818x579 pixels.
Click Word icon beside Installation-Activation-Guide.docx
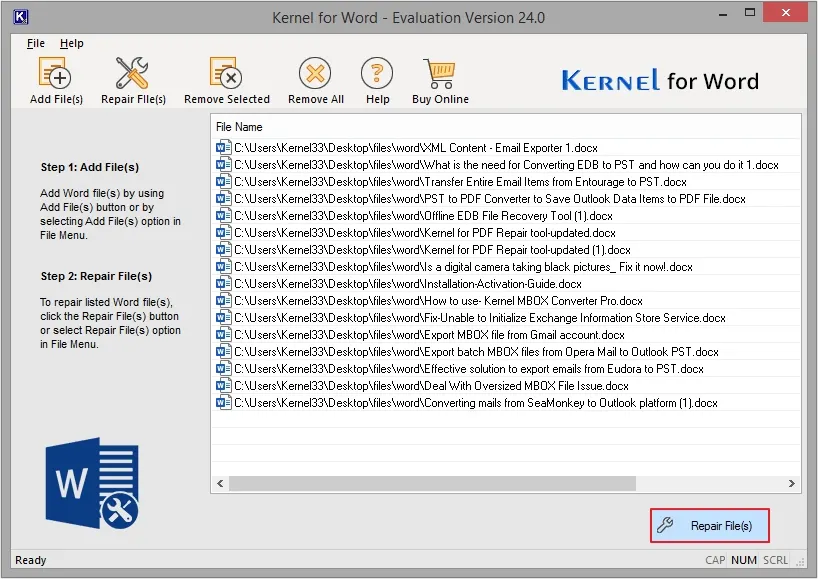coord(223,284)
